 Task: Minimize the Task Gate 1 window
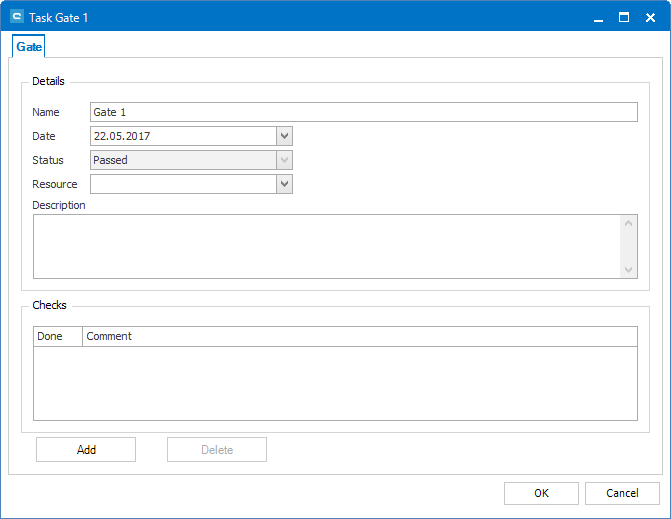pyautogui.click(x=598, y=17)
